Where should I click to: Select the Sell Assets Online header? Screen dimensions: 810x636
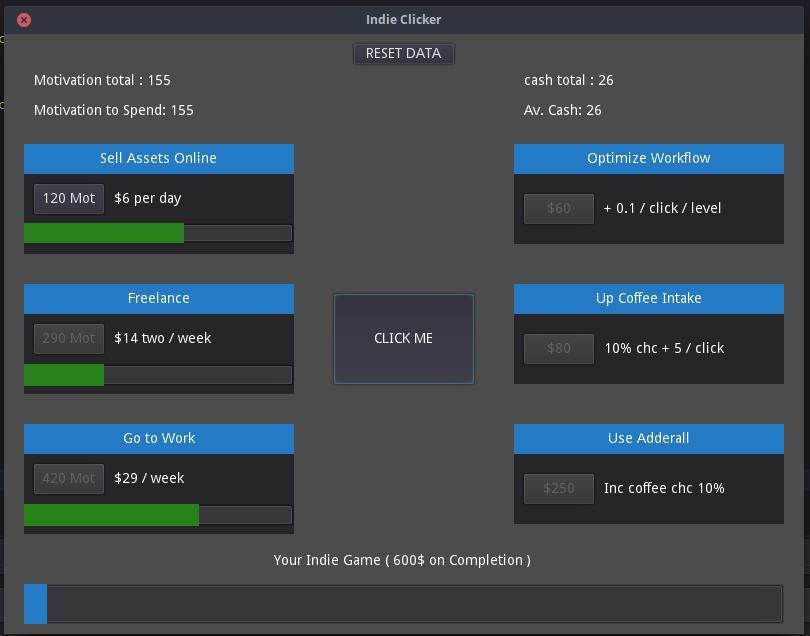click(x=159, y=159)
